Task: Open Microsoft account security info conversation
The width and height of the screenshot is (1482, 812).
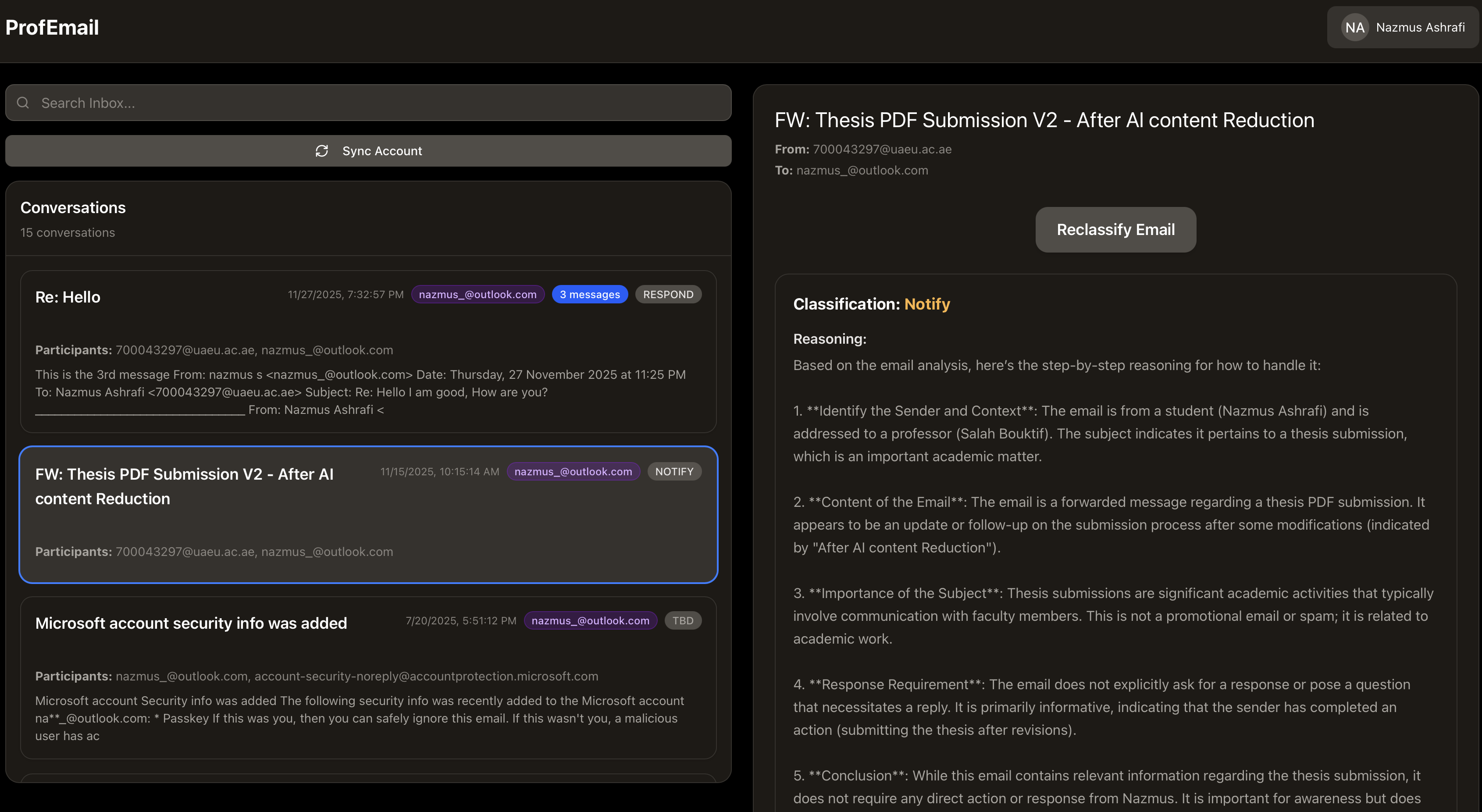Action: click(x=191, y=623)
